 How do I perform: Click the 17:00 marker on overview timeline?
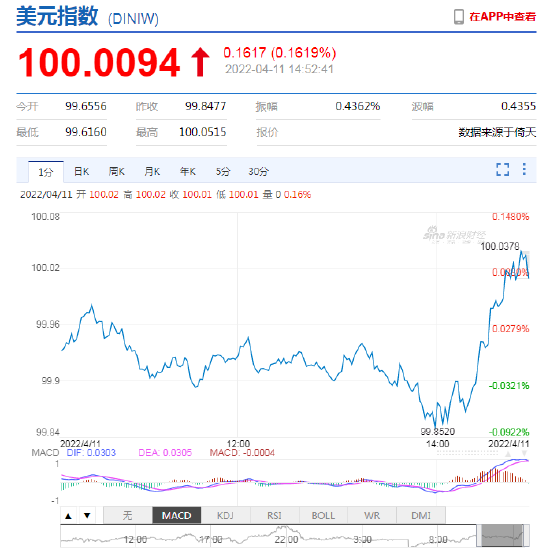211,540
